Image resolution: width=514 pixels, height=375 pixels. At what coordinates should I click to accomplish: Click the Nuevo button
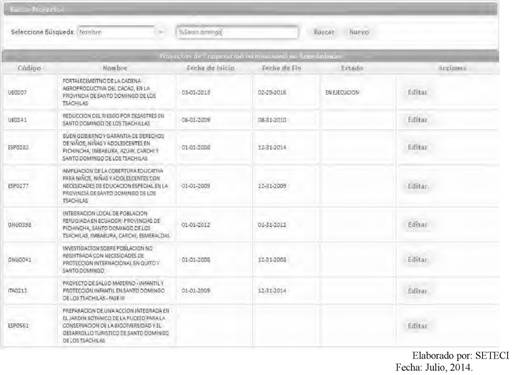[359, 32]
